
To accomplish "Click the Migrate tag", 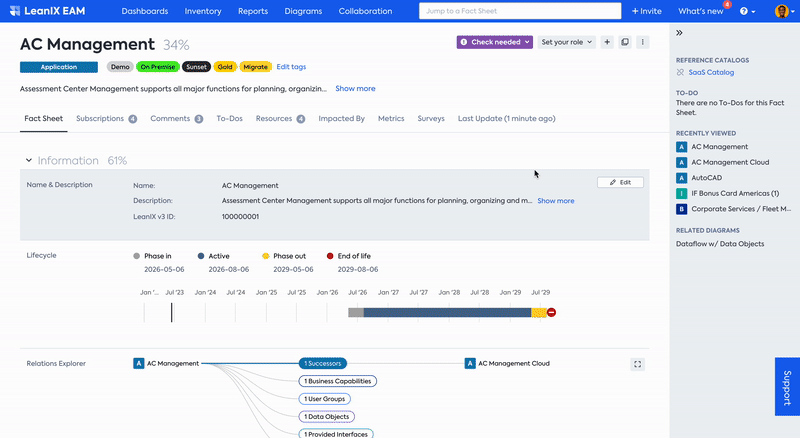I will click(x=256, y=67).
